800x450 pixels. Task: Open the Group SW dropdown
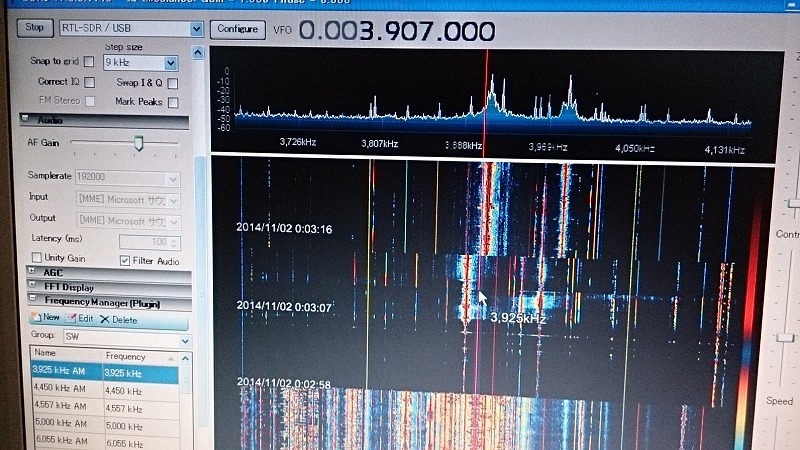coord(128,337)
